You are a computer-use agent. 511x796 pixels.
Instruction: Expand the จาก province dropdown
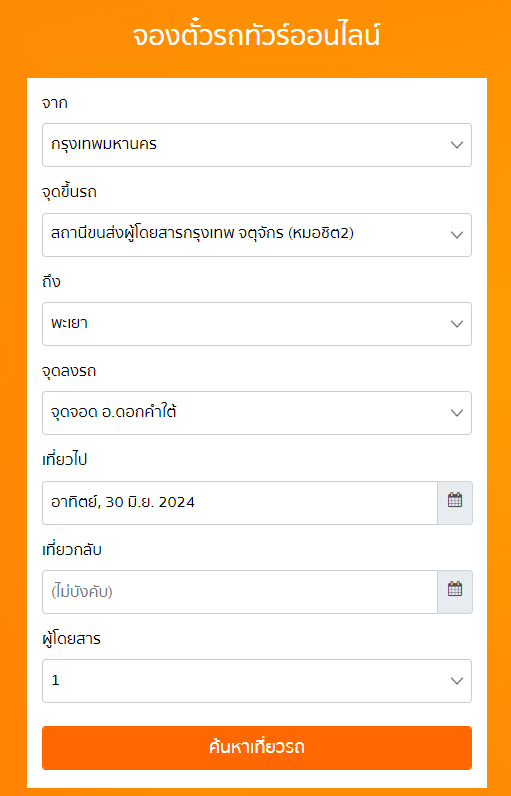pos(257,145)
